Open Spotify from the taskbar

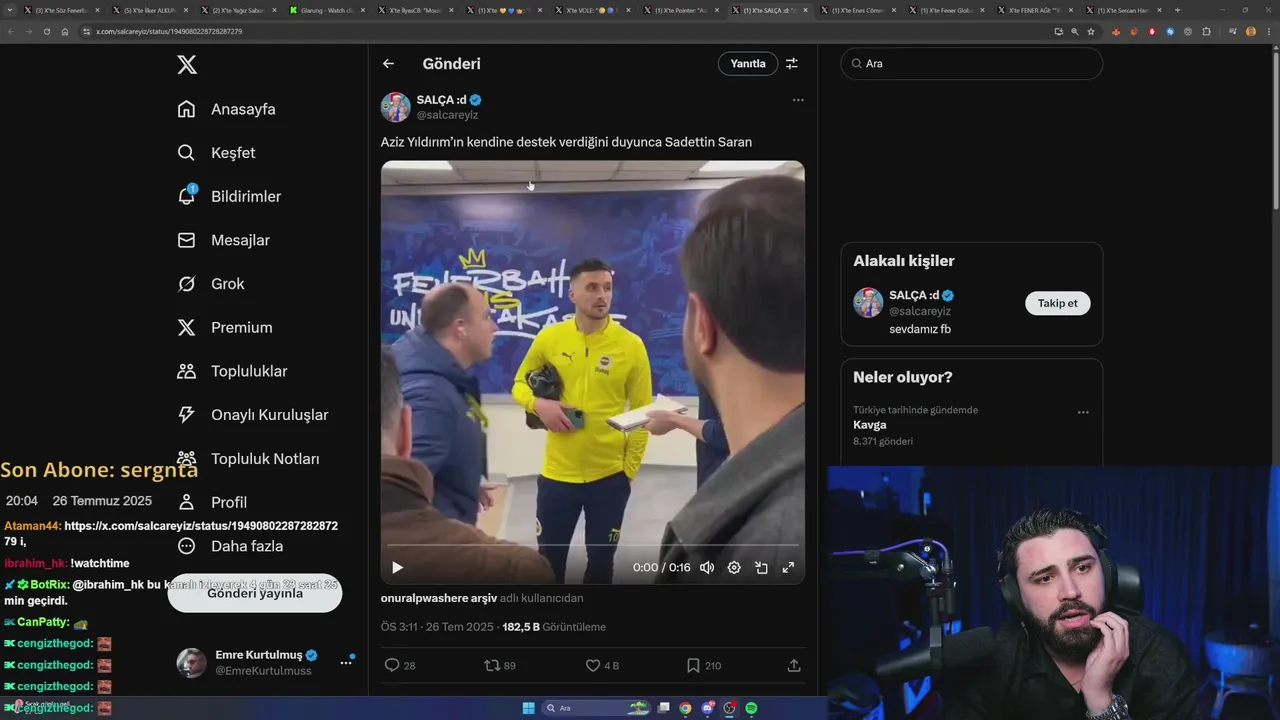pyautogui.click(x=751, y=708)
